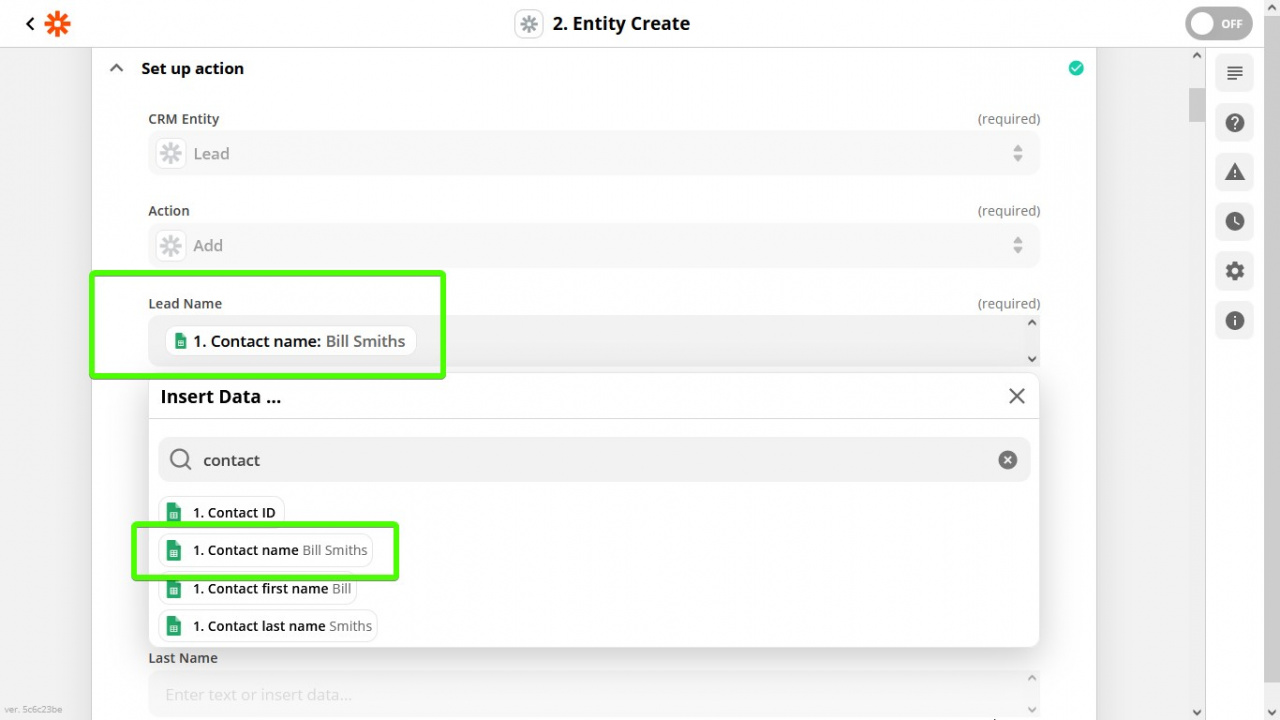Collapse the Set up action section

pos(117,68)
